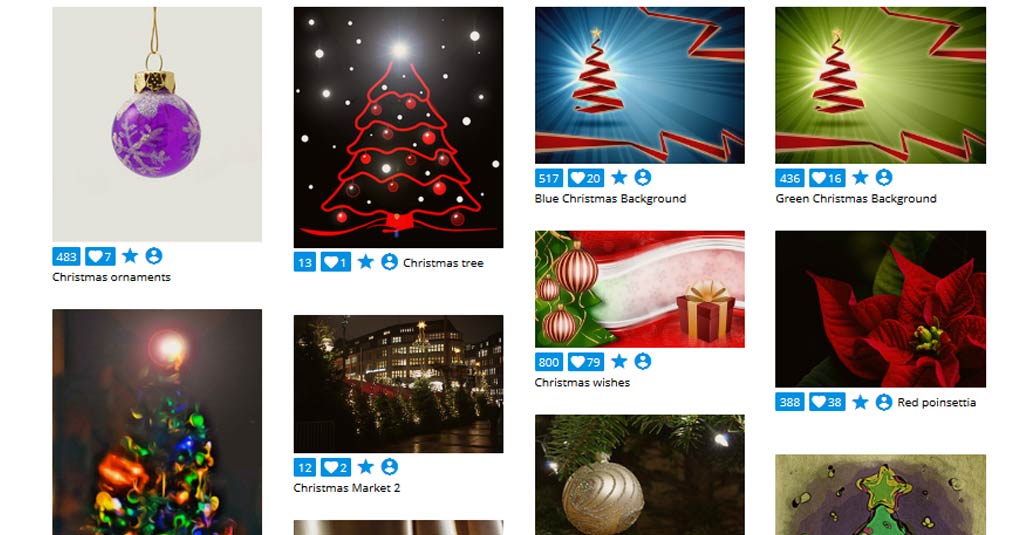Open the Christmas Market 2 night photo

398,384
